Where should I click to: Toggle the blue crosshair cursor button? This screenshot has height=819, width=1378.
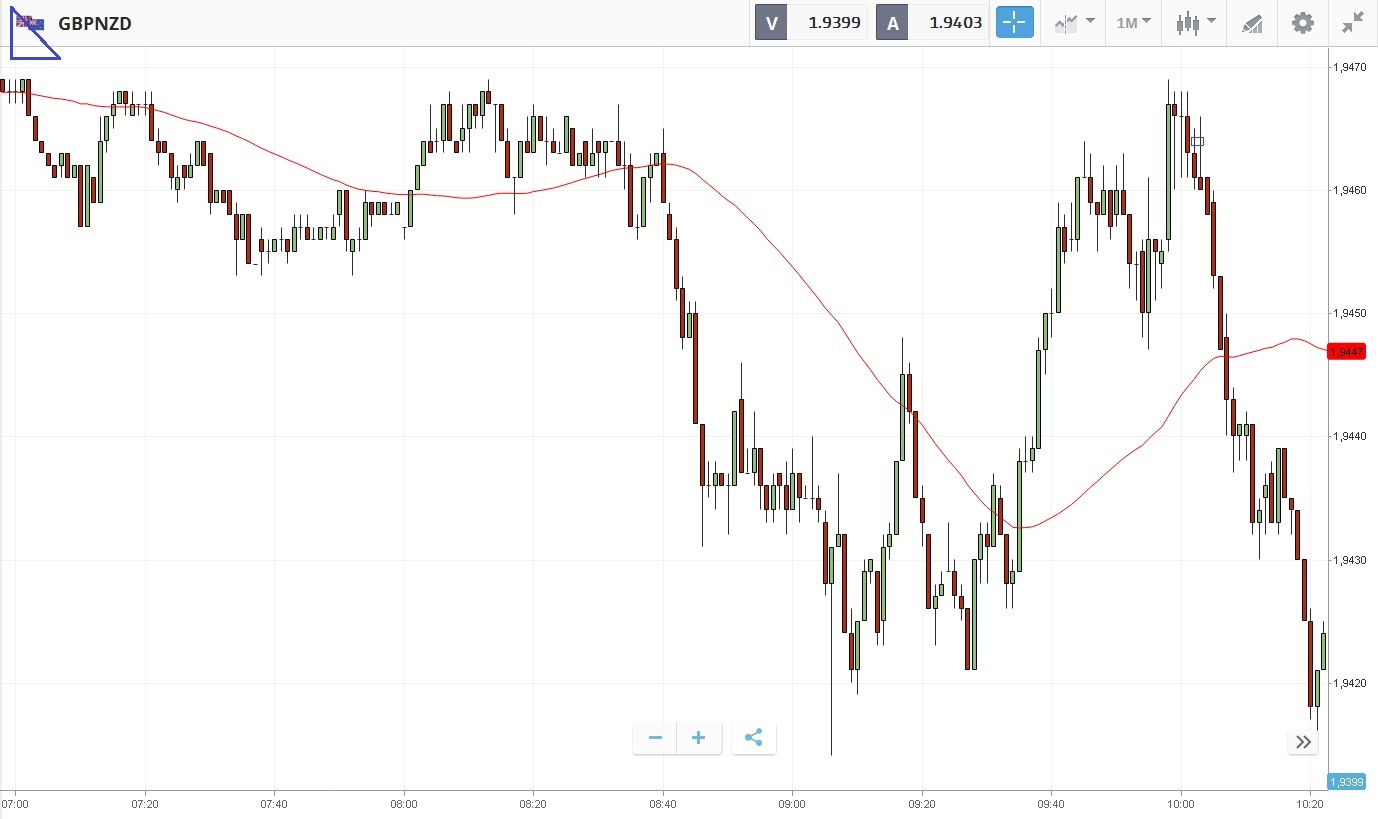pyautogui.click(x=1014, y=22)
